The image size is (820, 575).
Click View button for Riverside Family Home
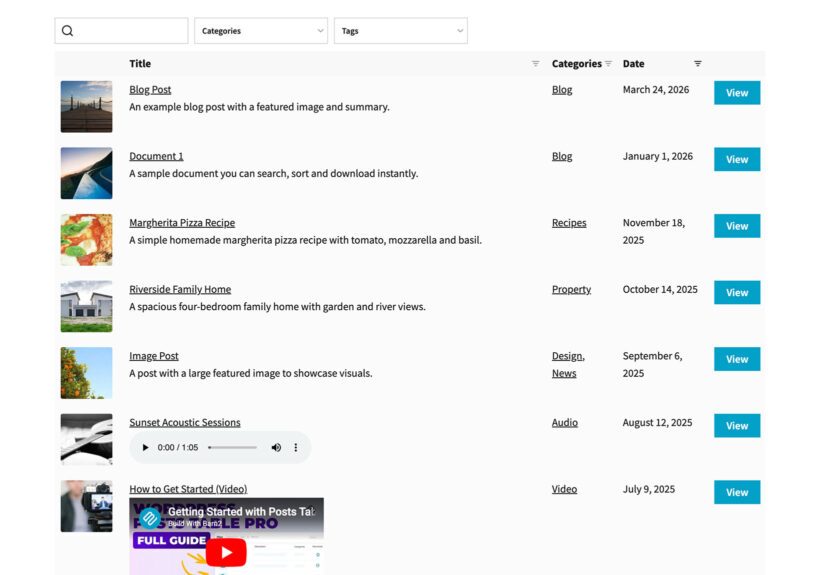pos(737,292)
